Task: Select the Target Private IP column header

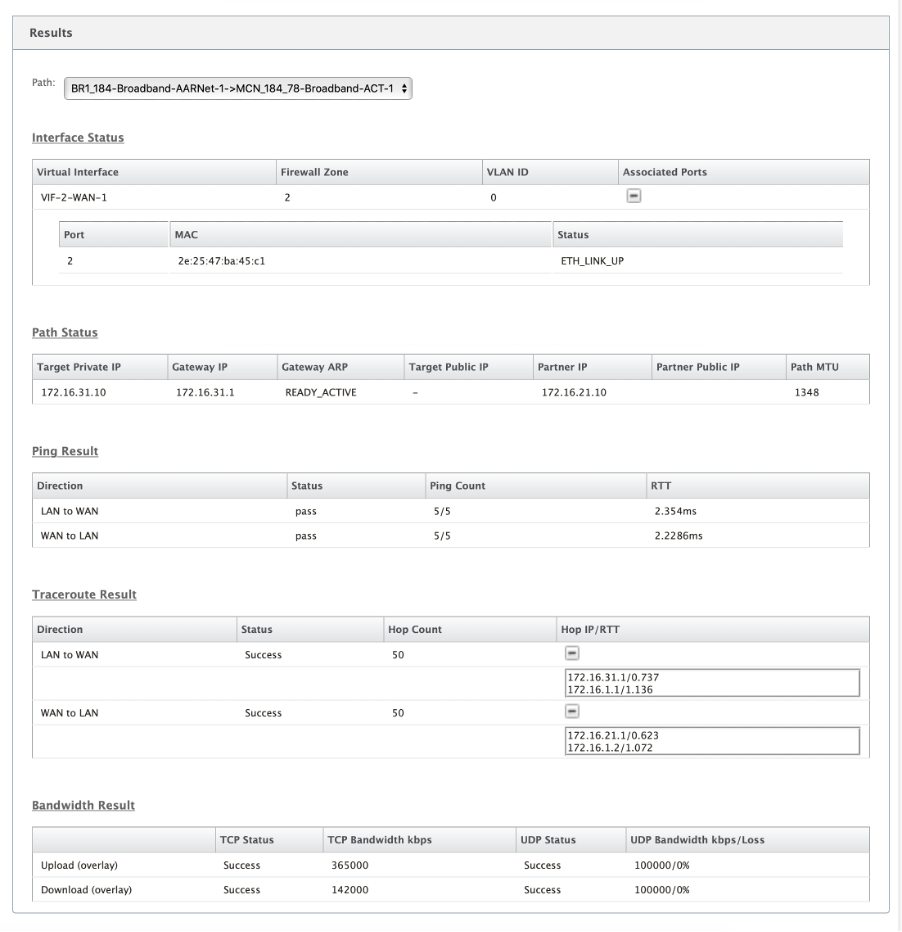Action: point(100,367)
